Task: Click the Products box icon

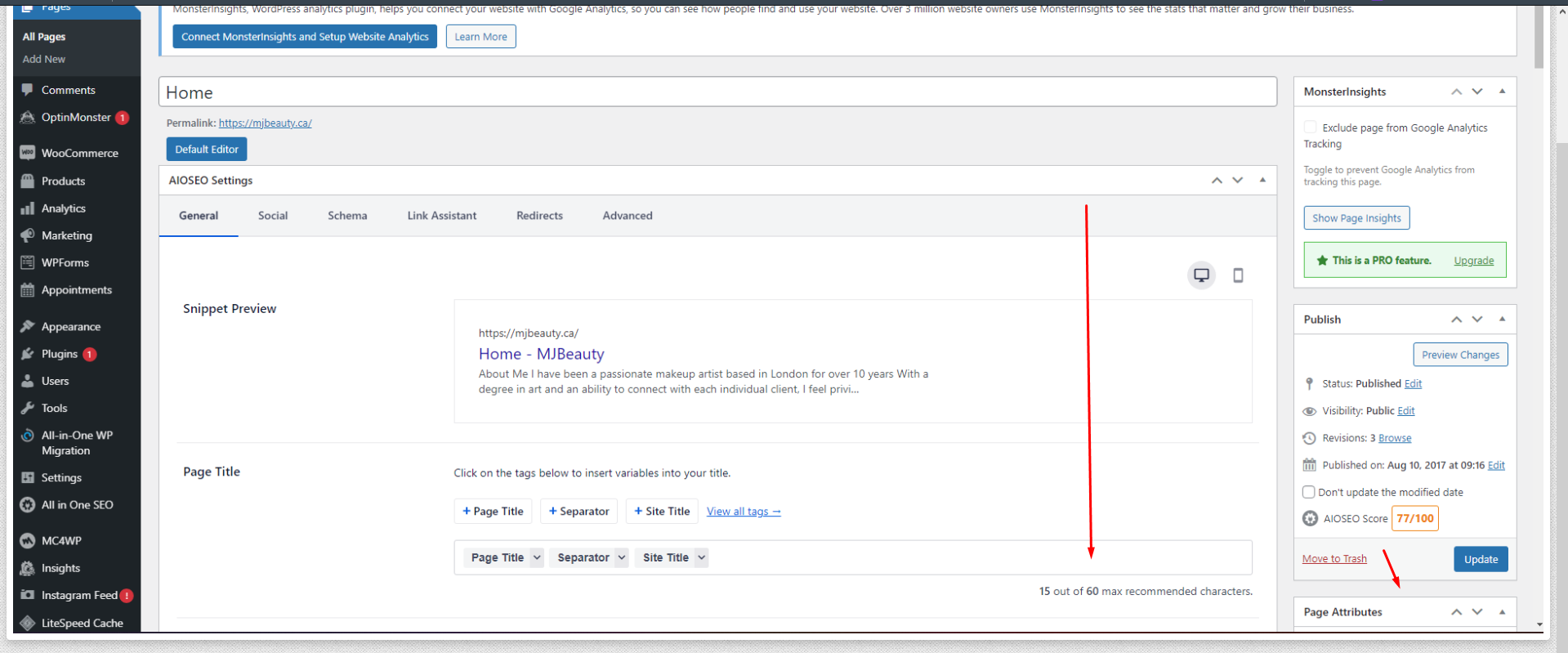Action: point(28,181)
